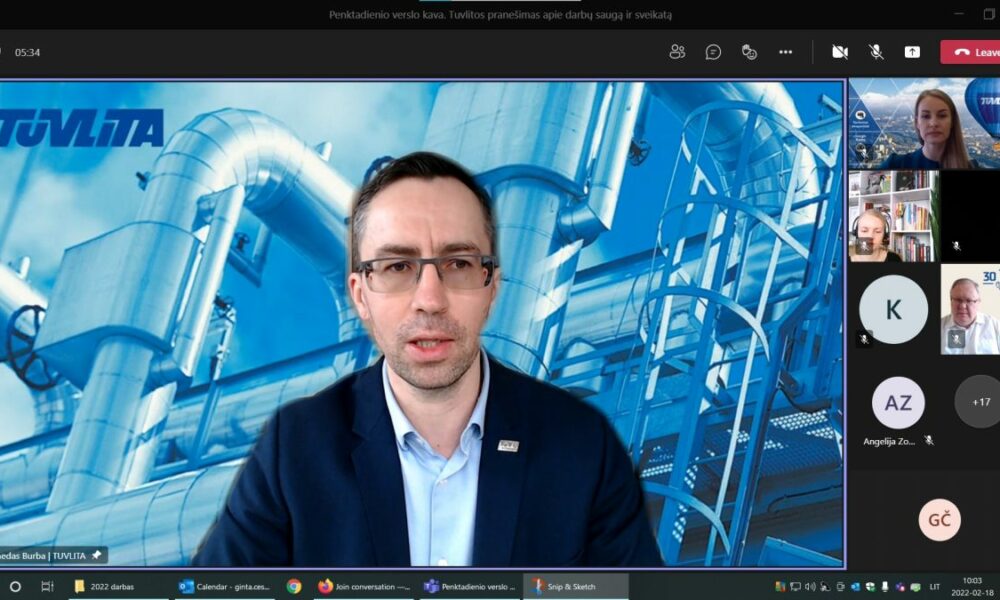Image resolution: width=1000 pixels, height=600 pixels.
Task: Unmute the microphone
Action: (x=876, y=52)
